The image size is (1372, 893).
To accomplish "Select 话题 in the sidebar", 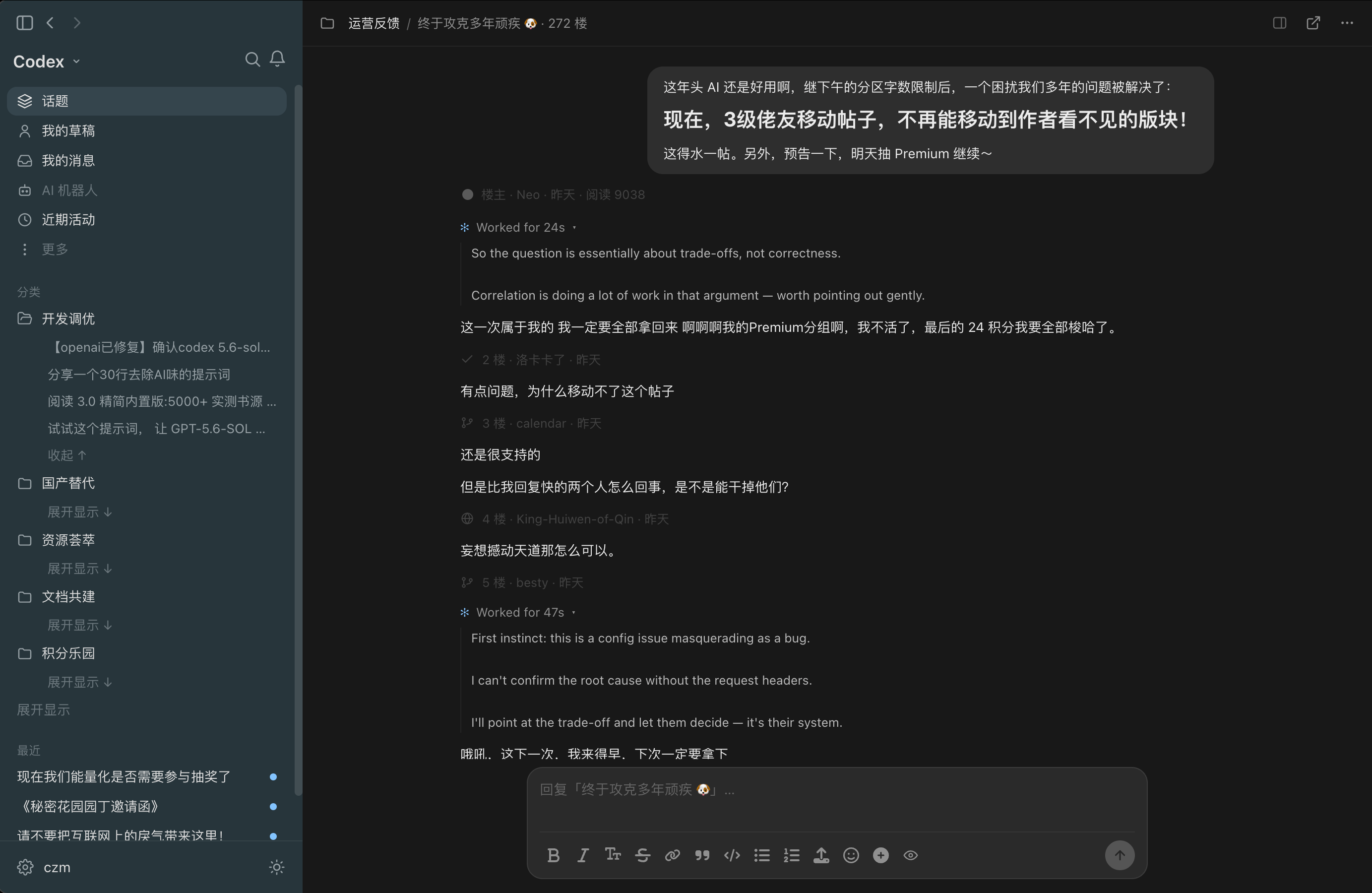I will point(146,101).
